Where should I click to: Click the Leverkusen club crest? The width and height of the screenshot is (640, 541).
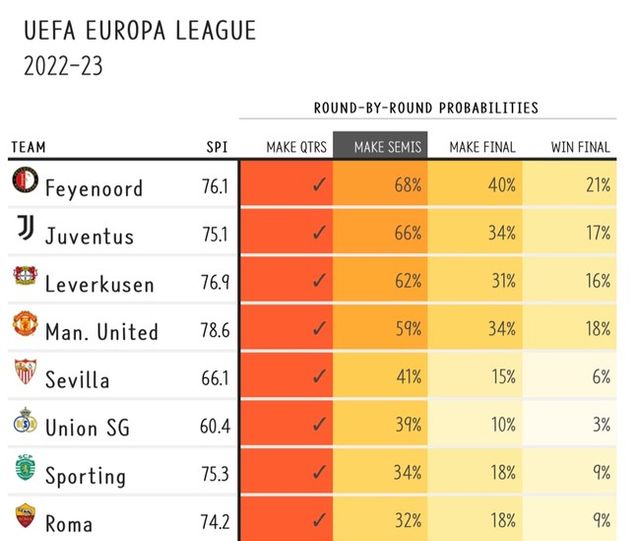[x=24, y=277]
